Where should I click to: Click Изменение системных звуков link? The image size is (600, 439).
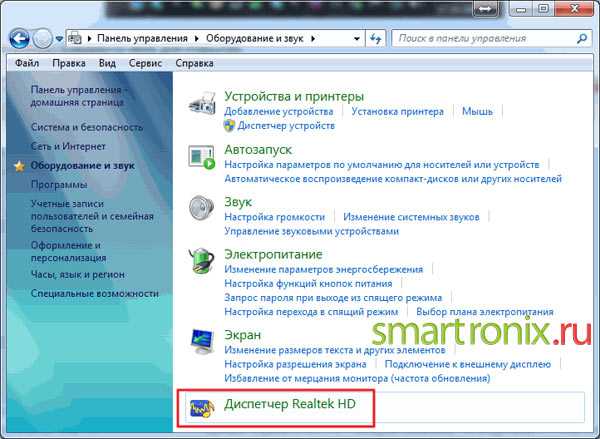pyautogui.click(x=411, y=217)
